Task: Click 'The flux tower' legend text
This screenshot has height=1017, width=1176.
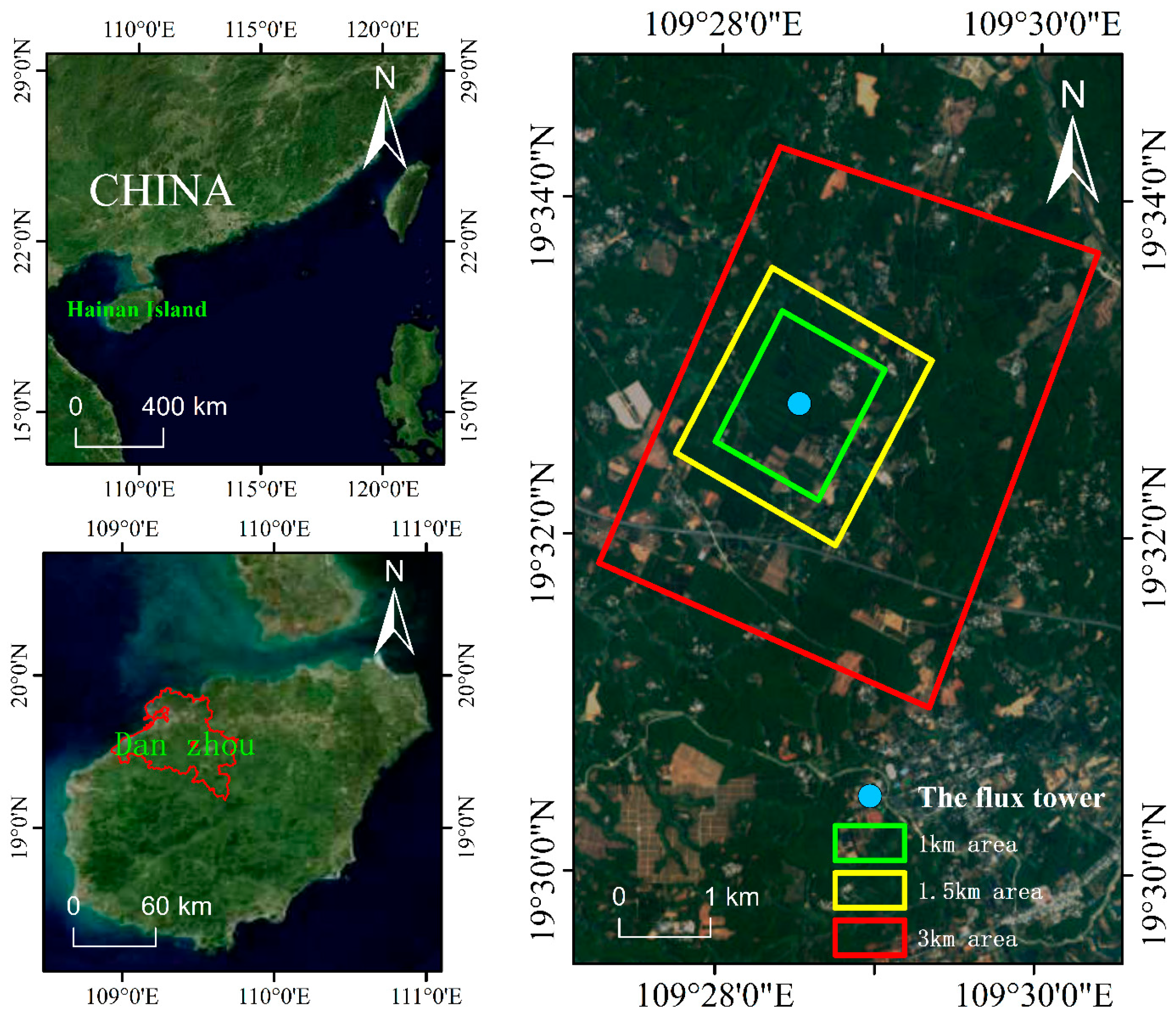Action: tap(1011, 797)
